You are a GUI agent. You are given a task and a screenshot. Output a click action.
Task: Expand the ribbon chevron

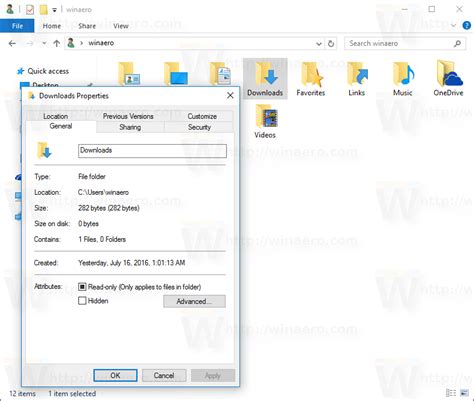click(453, 26)
